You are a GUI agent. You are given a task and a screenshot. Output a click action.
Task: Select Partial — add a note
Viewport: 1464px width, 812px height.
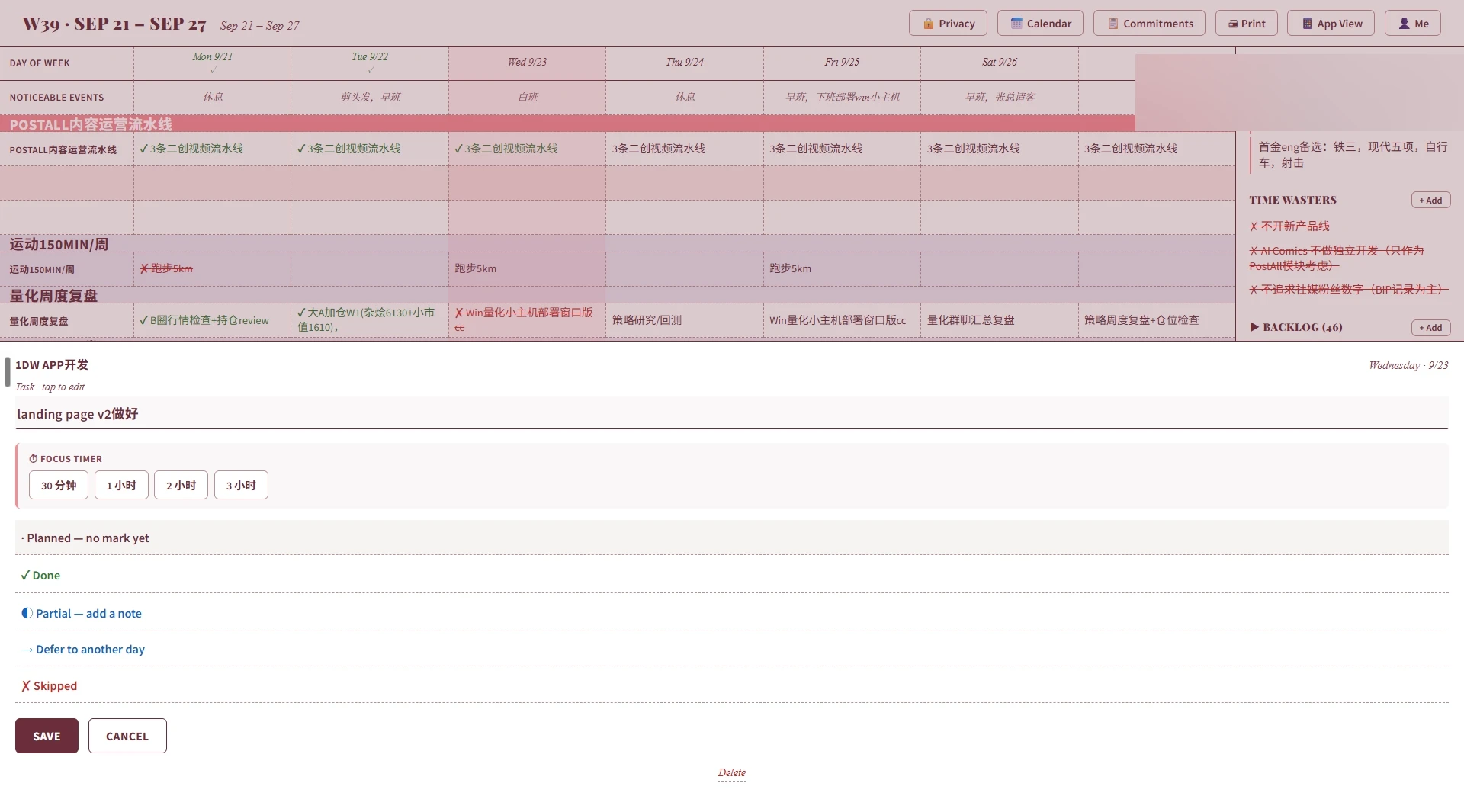[731, 613]
